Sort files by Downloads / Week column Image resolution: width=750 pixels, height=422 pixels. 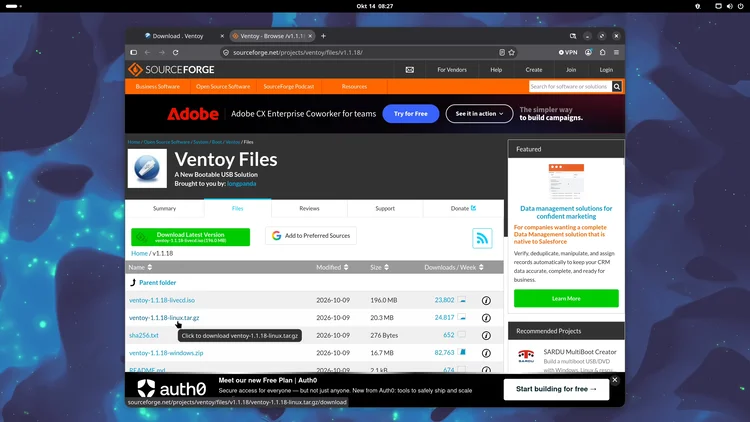tap(453, 267)
